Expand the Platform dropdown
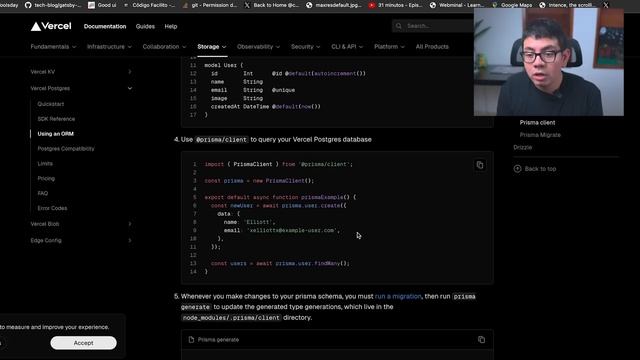 (389, 47)
